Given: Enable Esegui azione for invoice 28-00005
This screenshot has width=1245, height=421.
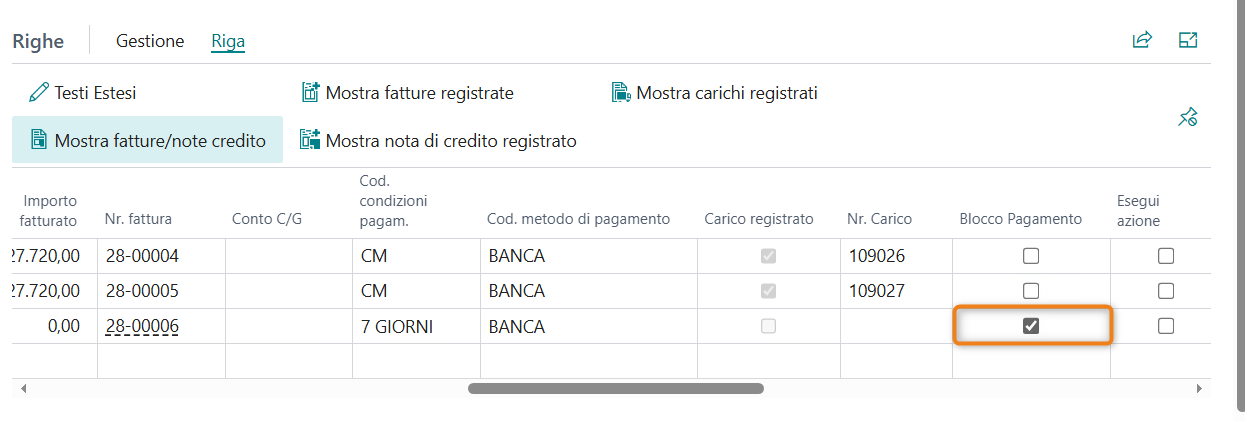Looking at the screenshot, I should point(1165,291).
